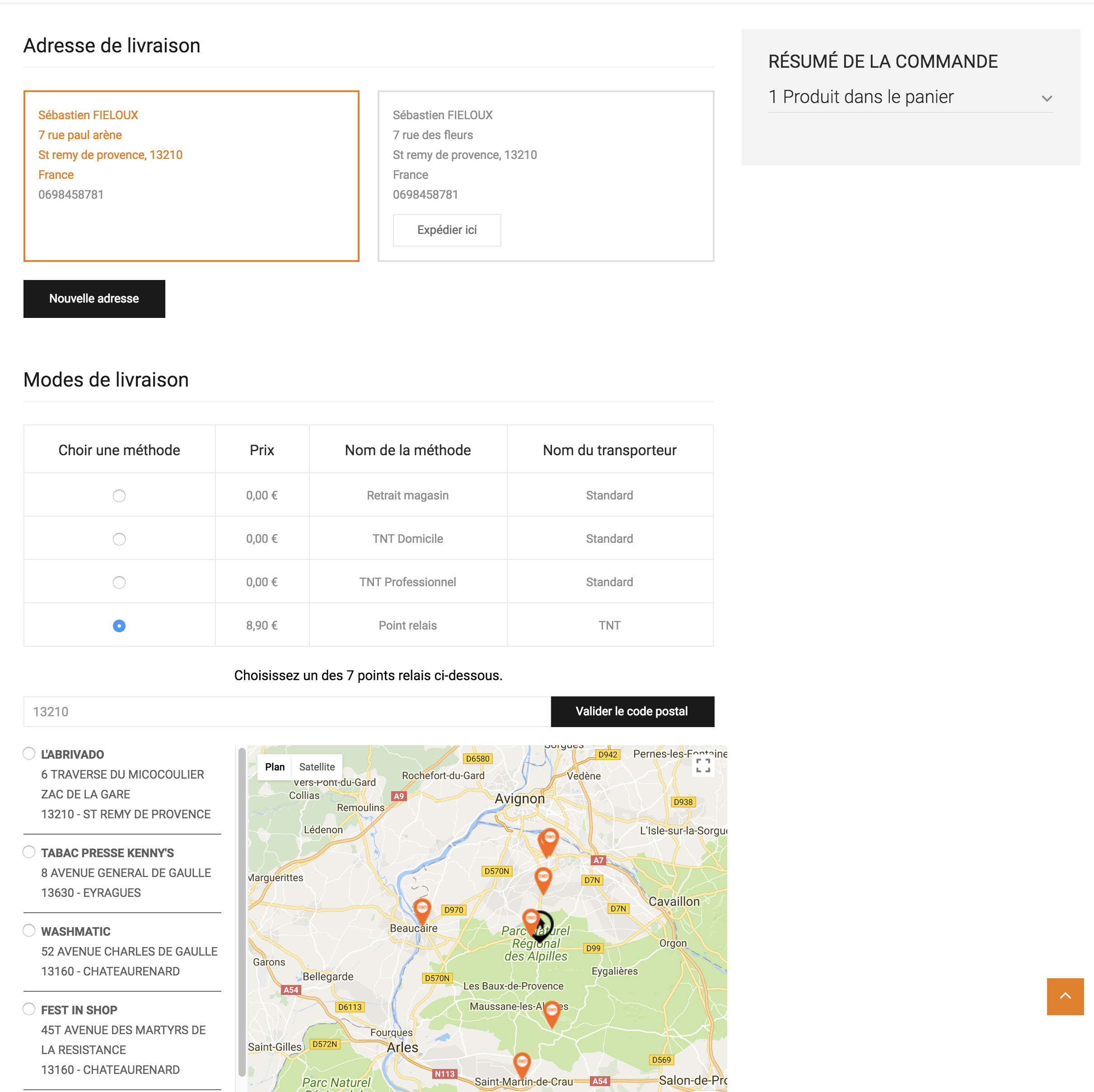1094x1092 pixels.
Task: Click the Nom de la méthode column header
Action: (x=408, y=450)
